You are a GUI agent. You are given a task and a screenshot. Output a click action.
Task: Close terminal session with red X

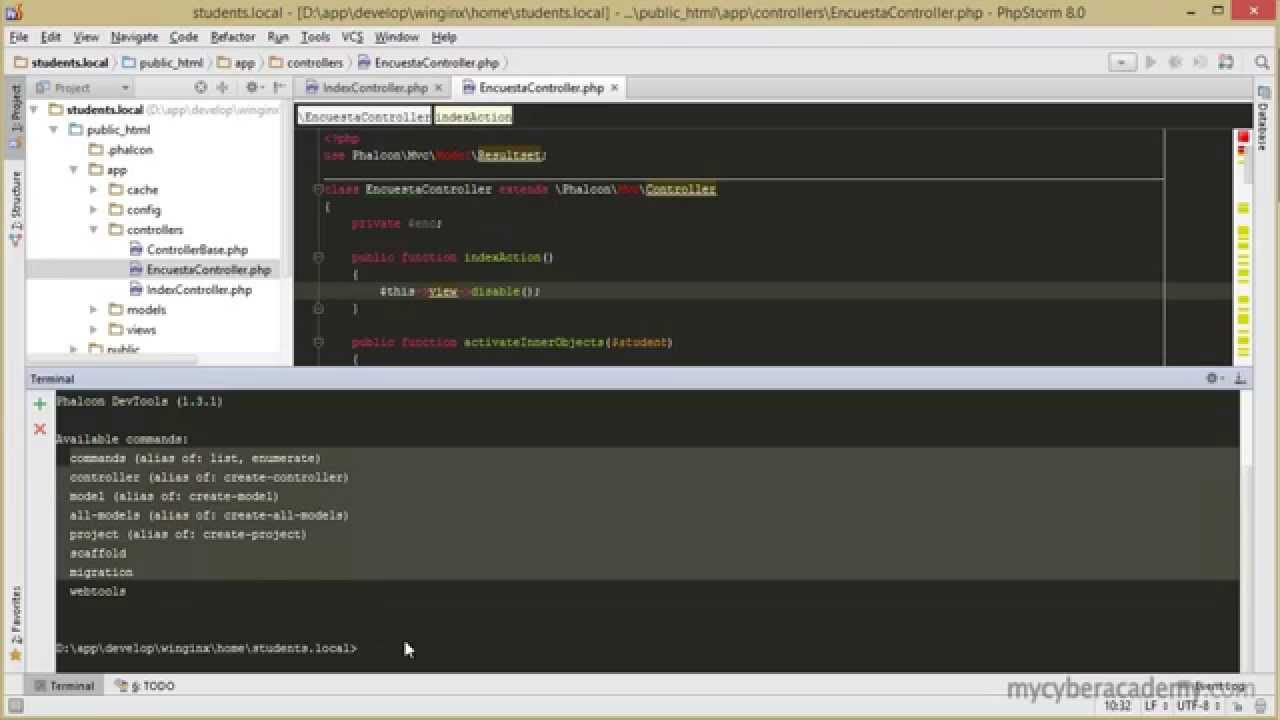pyautogui.click(x=40, y=429)
